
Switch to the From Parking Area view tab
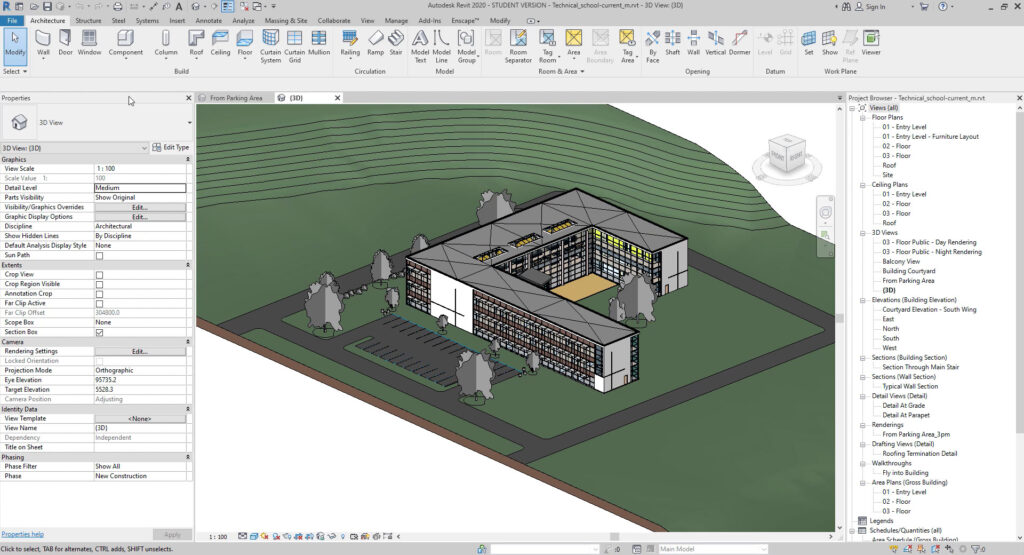[235, 98]
